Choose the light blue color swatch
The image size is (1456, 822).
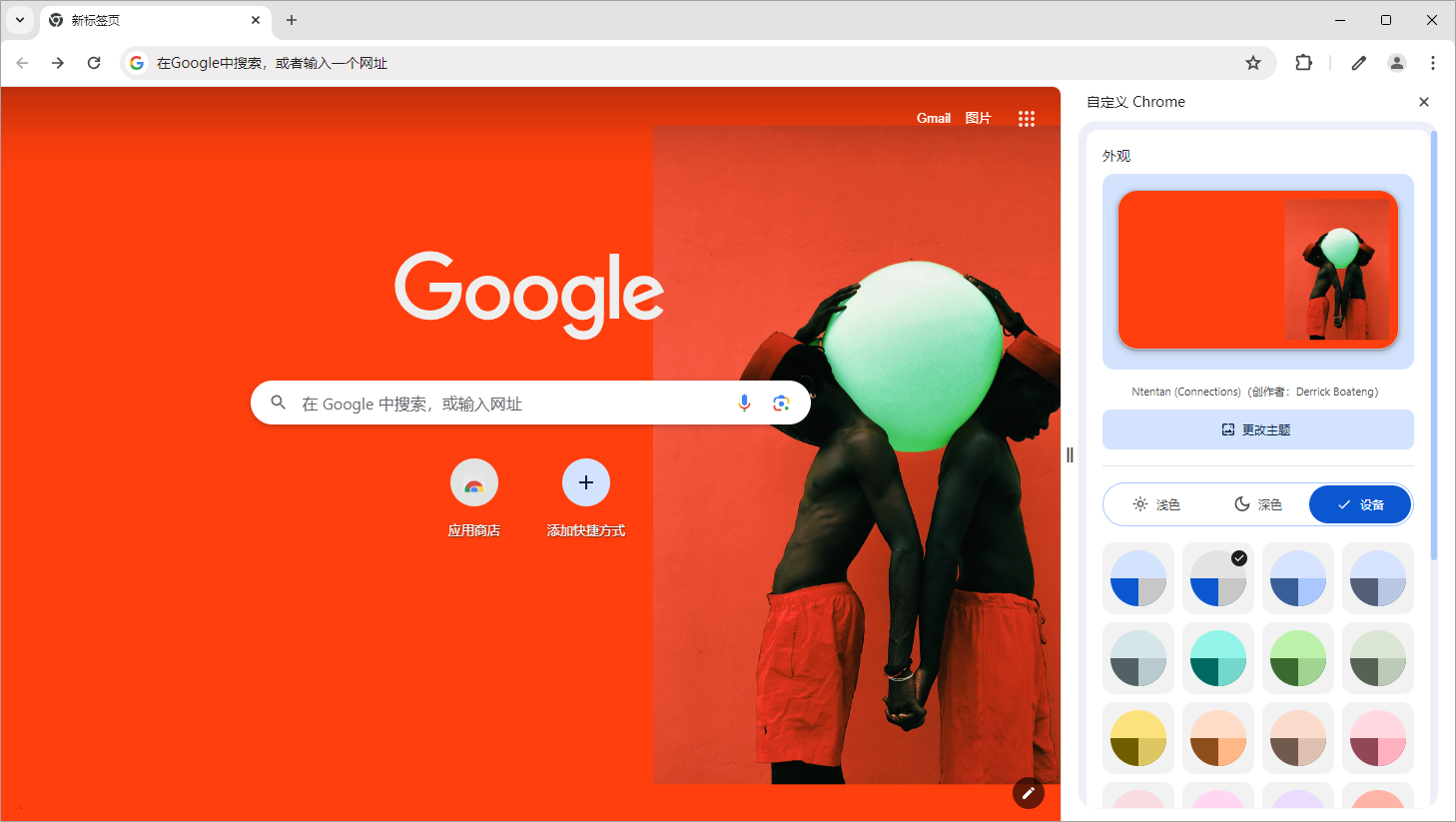pyautogui.click(x=1298, y=578)
